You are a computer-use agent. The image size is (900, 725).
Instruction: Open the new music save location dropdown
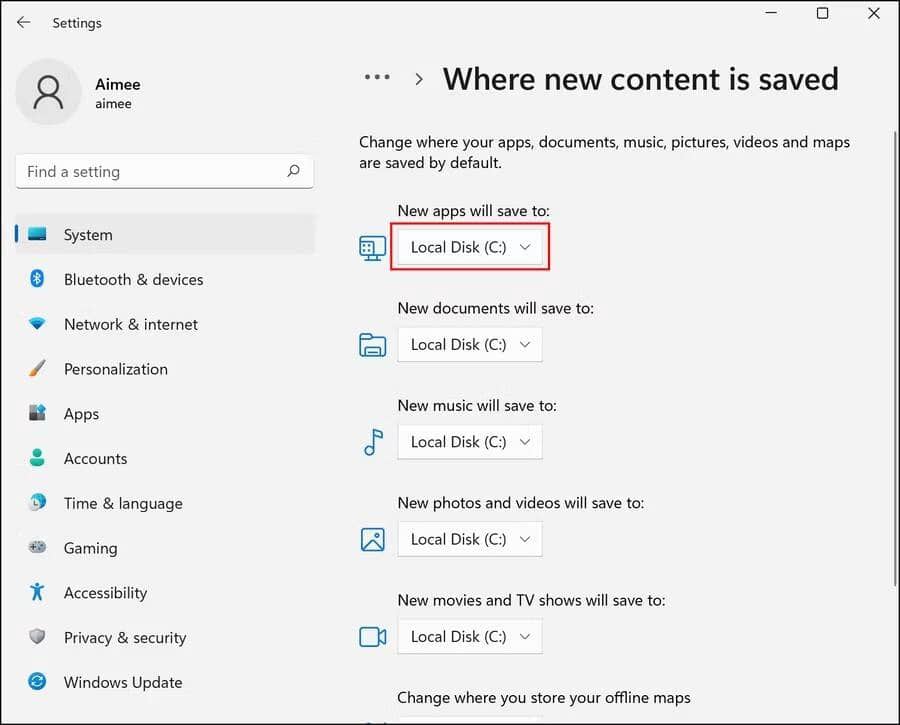coord(468,441)
